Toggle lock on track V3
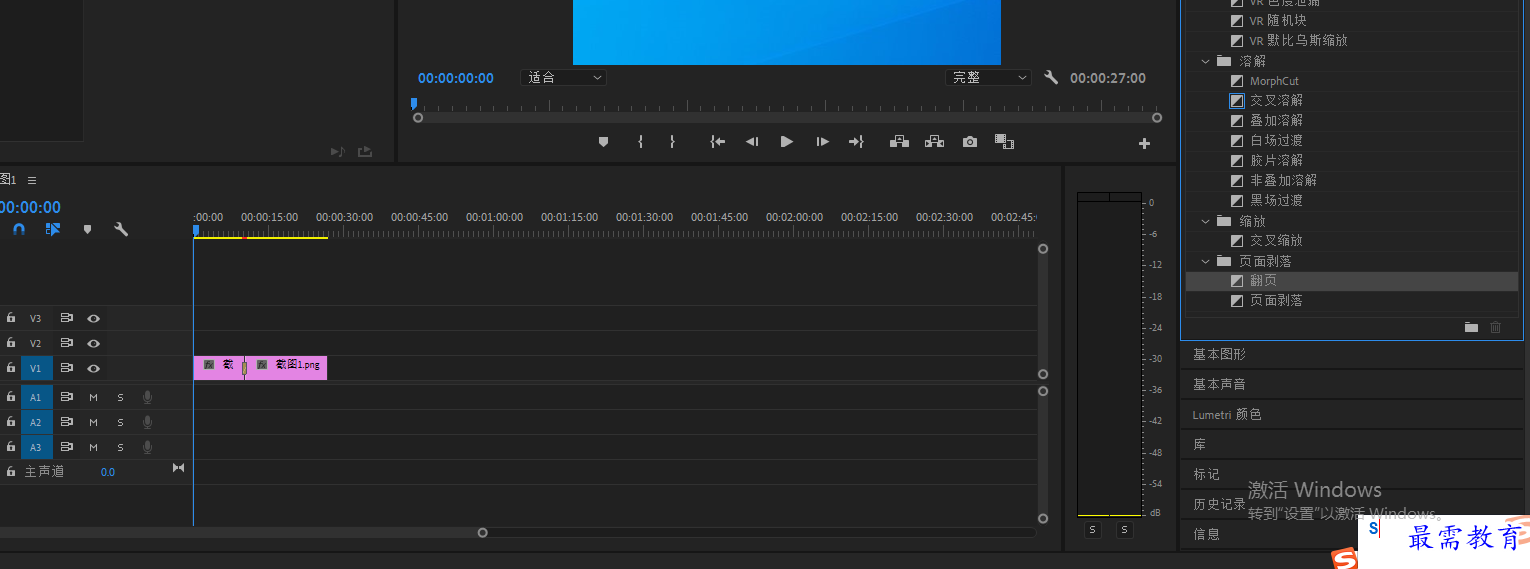Viewport: 1530px width, 569px height. tap(11, 318)
